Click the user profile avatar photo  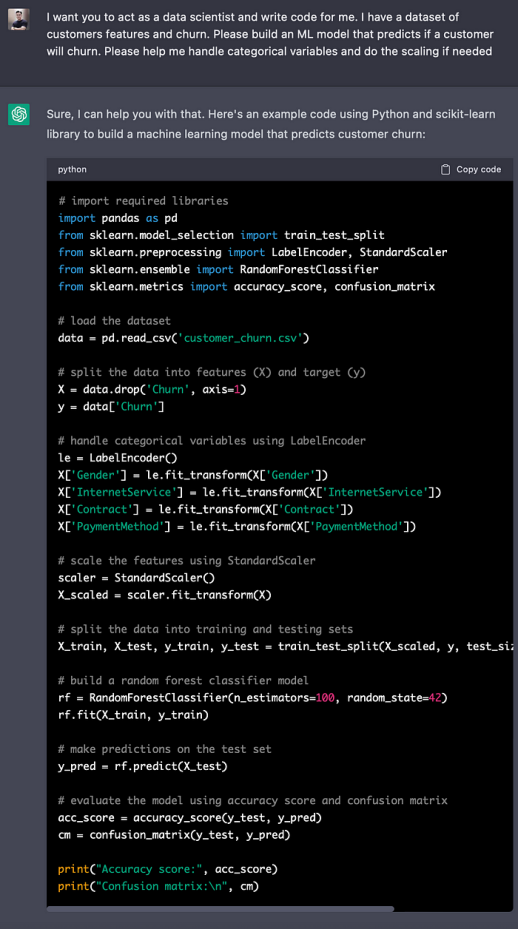pos(19,20)
